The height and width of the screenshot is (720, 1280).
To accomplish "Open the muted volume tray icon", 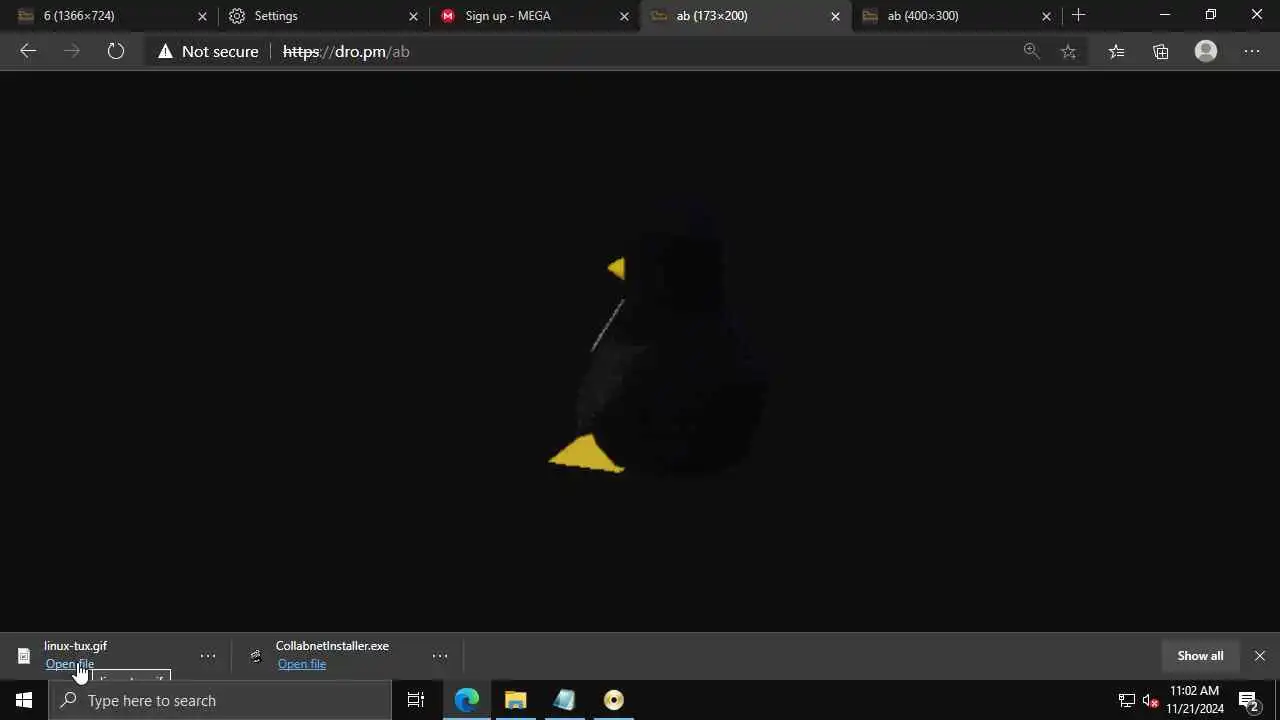I will pos(1151,700).
